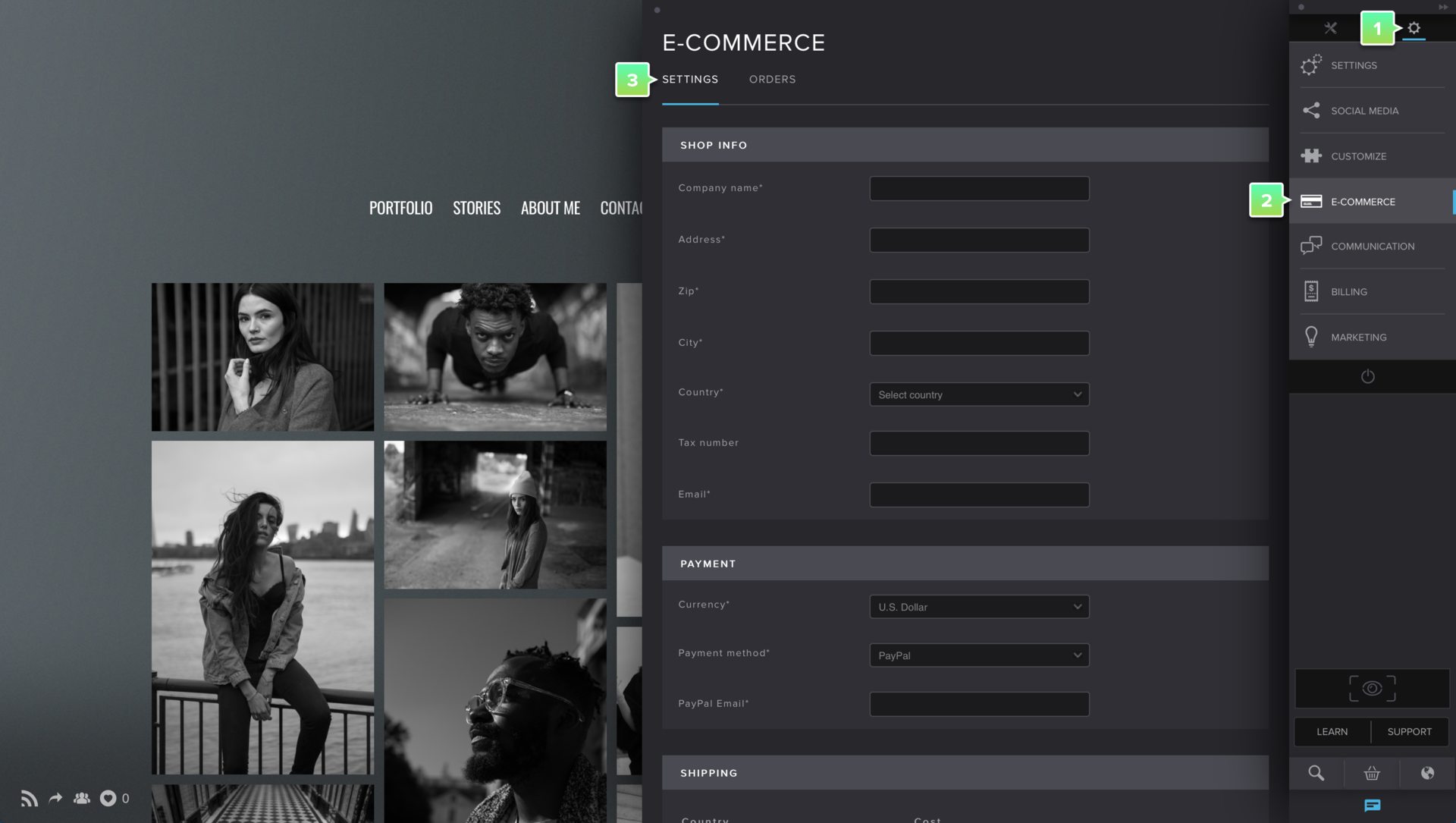Click the E-Commerce credit card icon
This screenshot has width=1456, height=823.
[1311, 201]
